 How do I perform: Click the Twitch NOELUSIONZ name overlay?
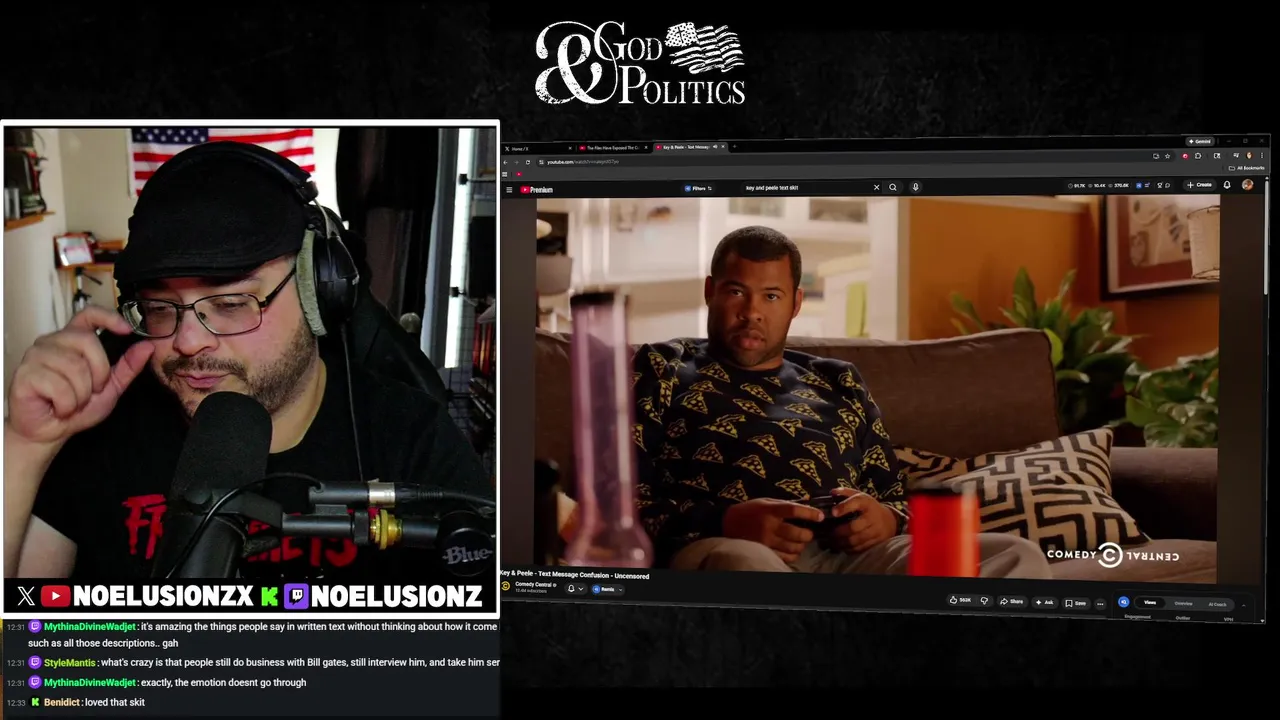[397, 597]
